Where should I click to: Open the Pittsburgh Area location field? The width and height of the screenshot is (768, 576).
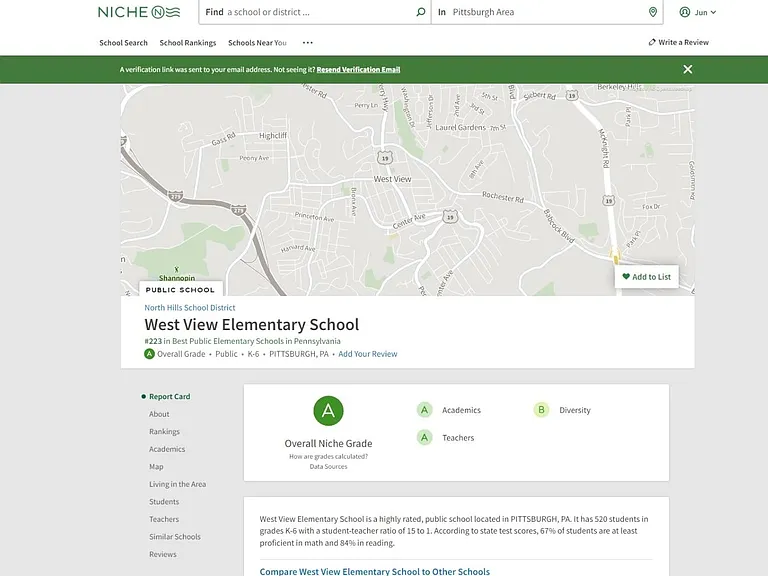tap(547, 12)
